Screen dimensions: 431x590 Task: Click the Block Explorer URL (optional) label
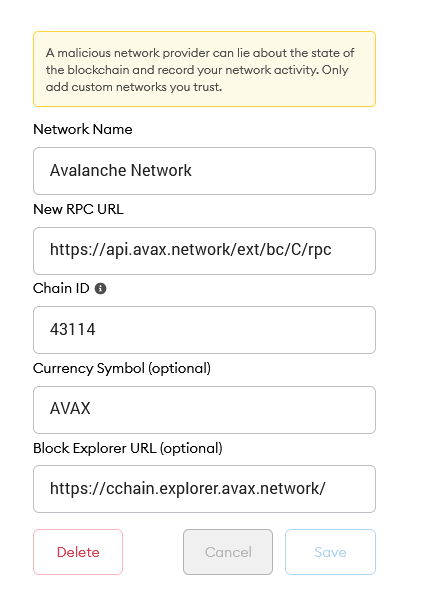[x=128, y=448]
